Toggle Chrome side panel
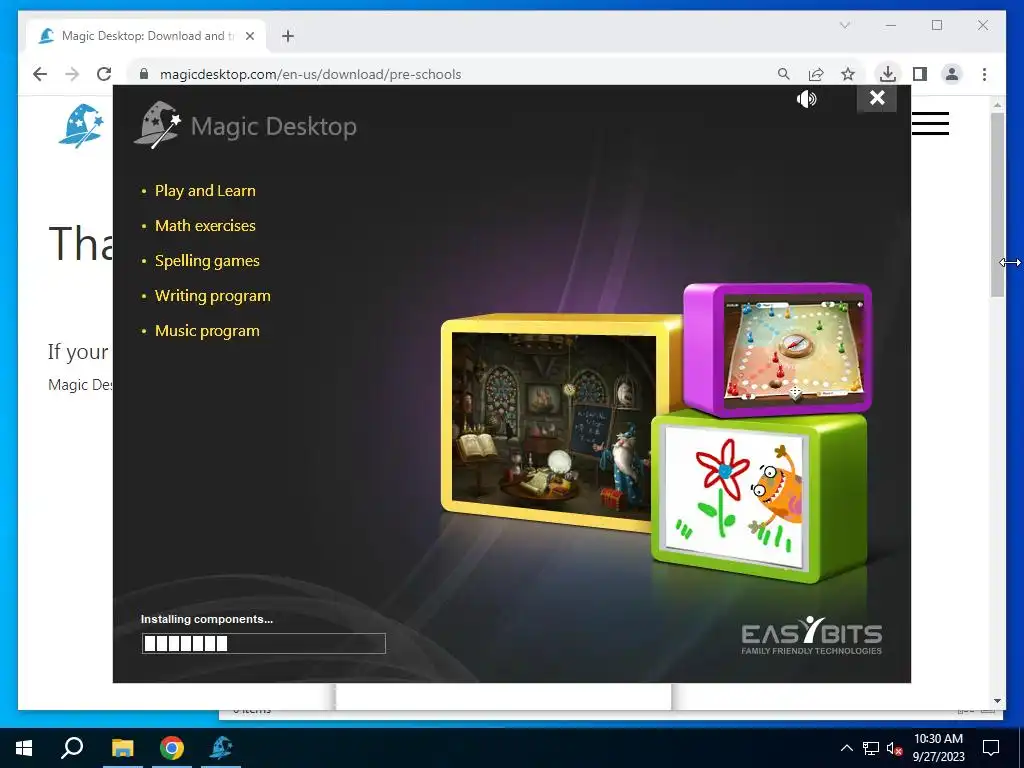This screenshot has width=1024, height=768. click(920, 74)
